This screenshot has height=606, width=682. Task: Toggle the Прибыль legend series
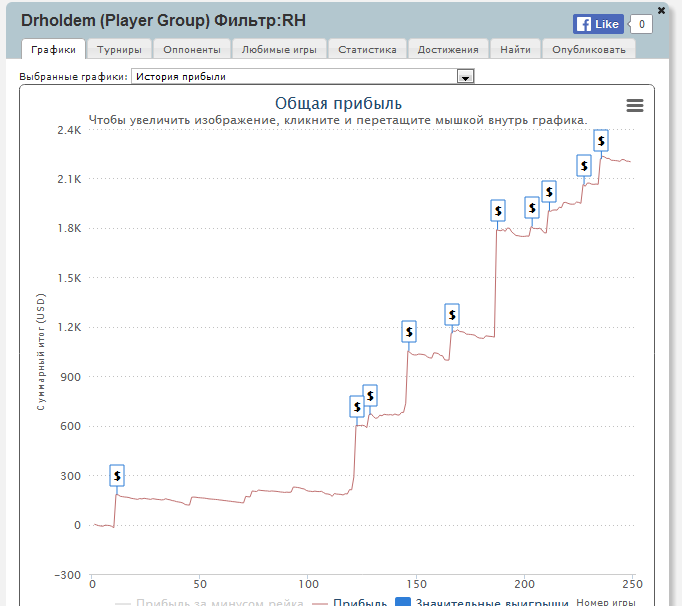coord(350,602)
